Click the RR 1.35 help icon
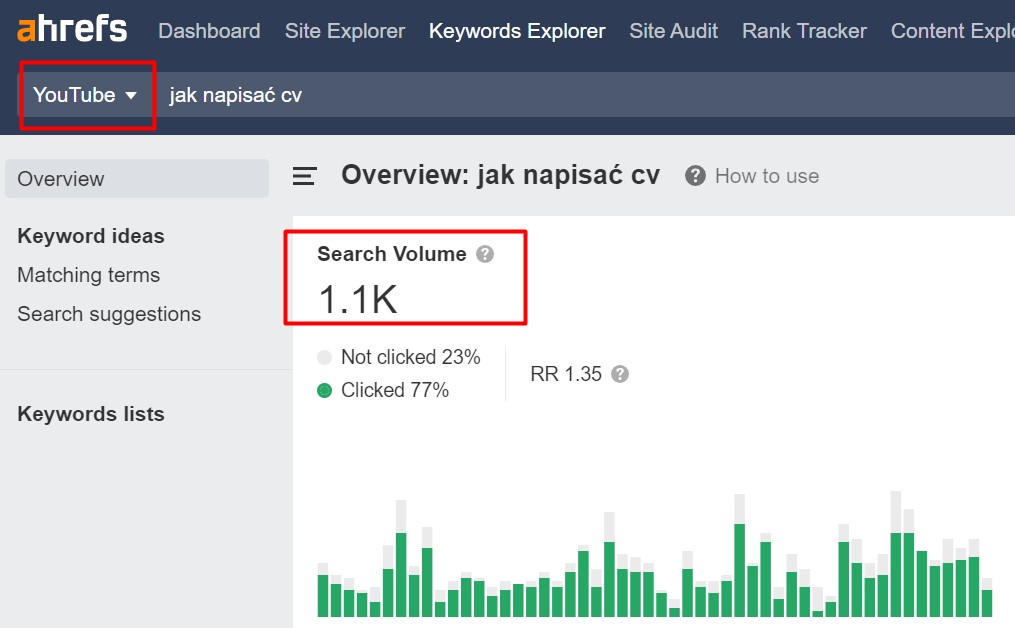 (x=620, y=374)
